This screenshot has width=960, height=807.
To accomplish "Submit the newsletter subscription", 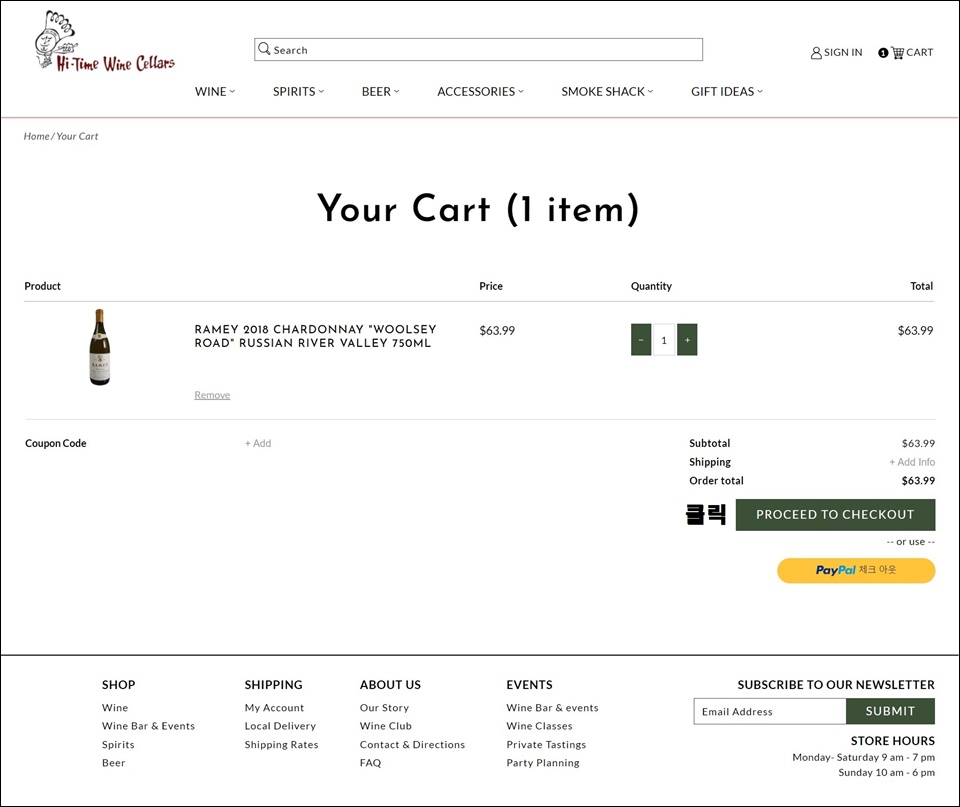I will click(890, 711).
